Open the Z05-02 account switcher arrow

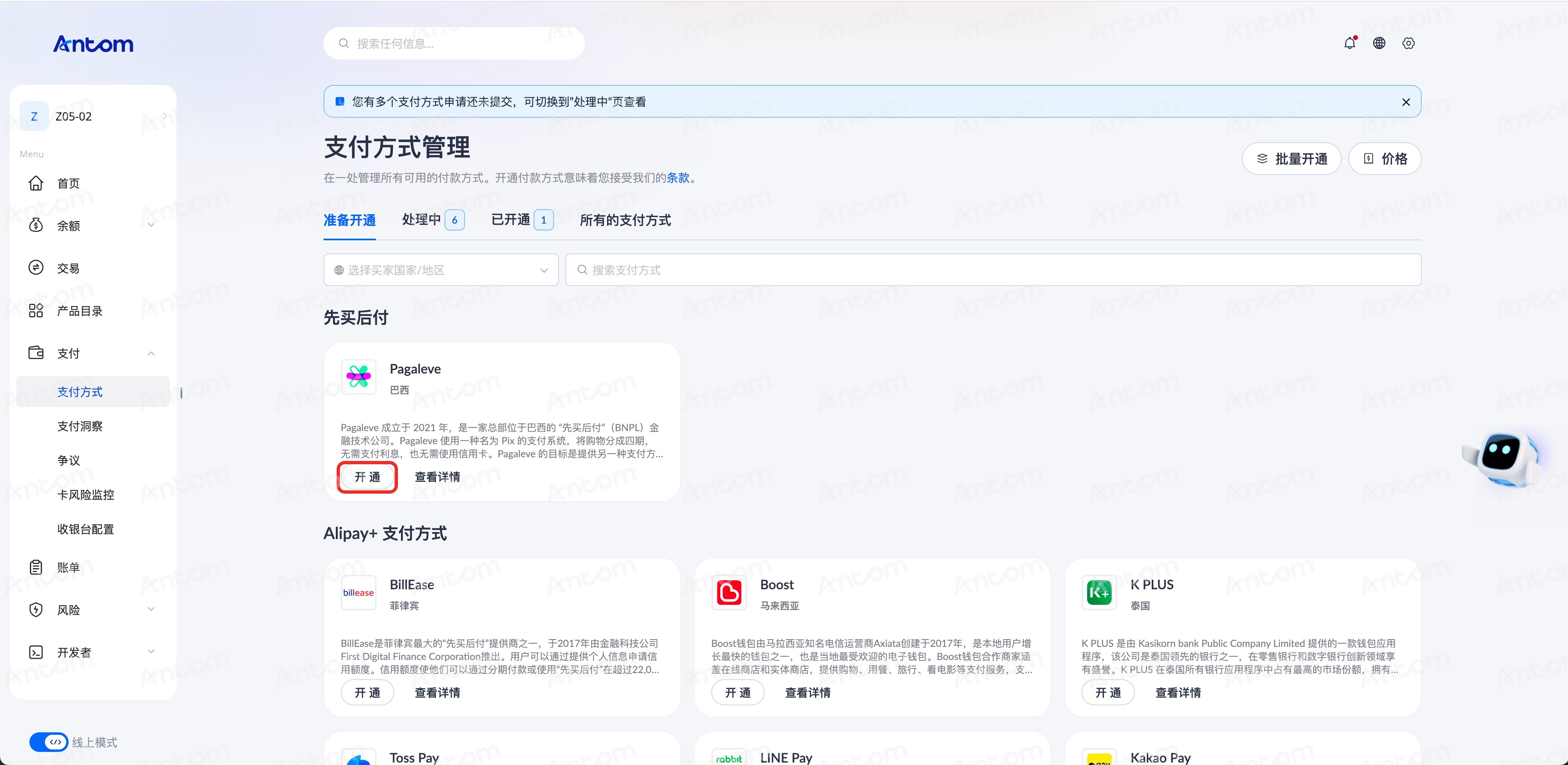(x=164, y=116)
